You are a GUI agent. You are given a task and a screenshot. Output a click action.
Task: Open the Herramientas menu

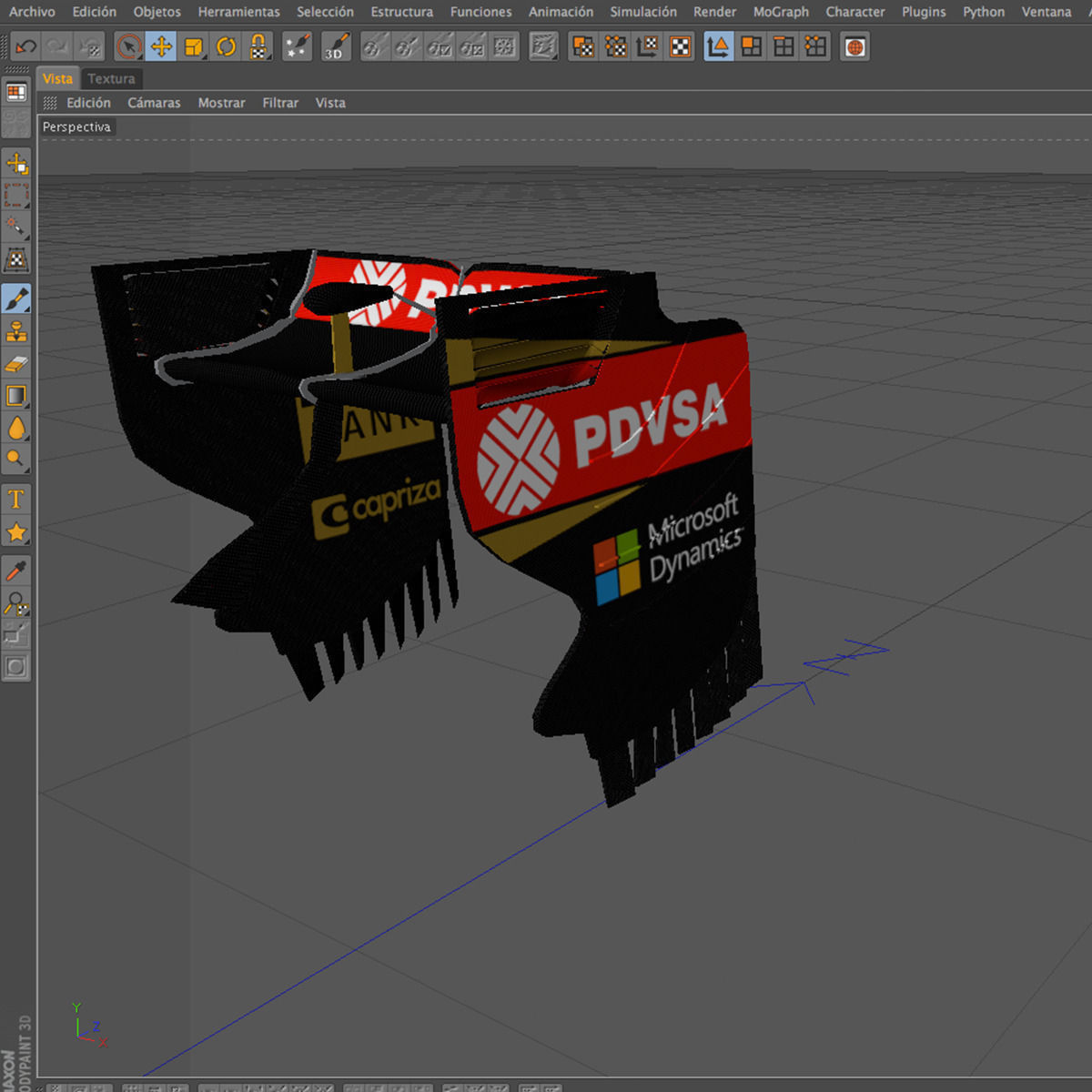(x=239, y=12)
